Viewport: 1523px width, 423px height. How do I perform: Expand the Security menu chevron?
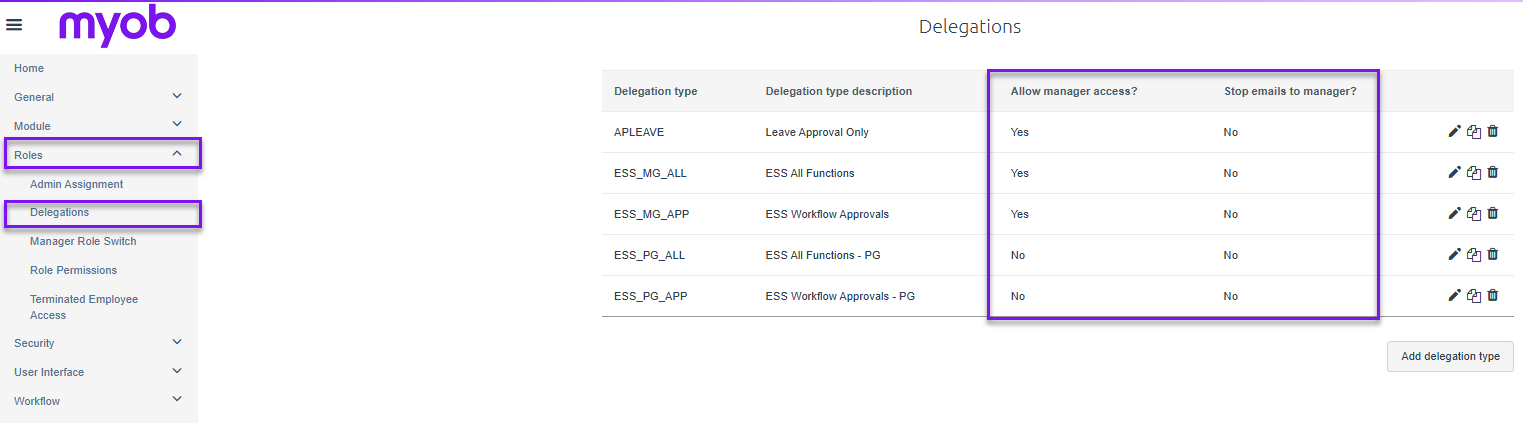[x=177, y=342]
